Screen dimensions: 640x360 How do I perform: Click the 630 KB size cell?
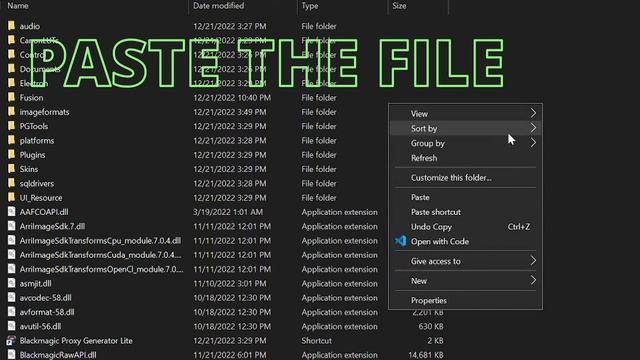431,326
